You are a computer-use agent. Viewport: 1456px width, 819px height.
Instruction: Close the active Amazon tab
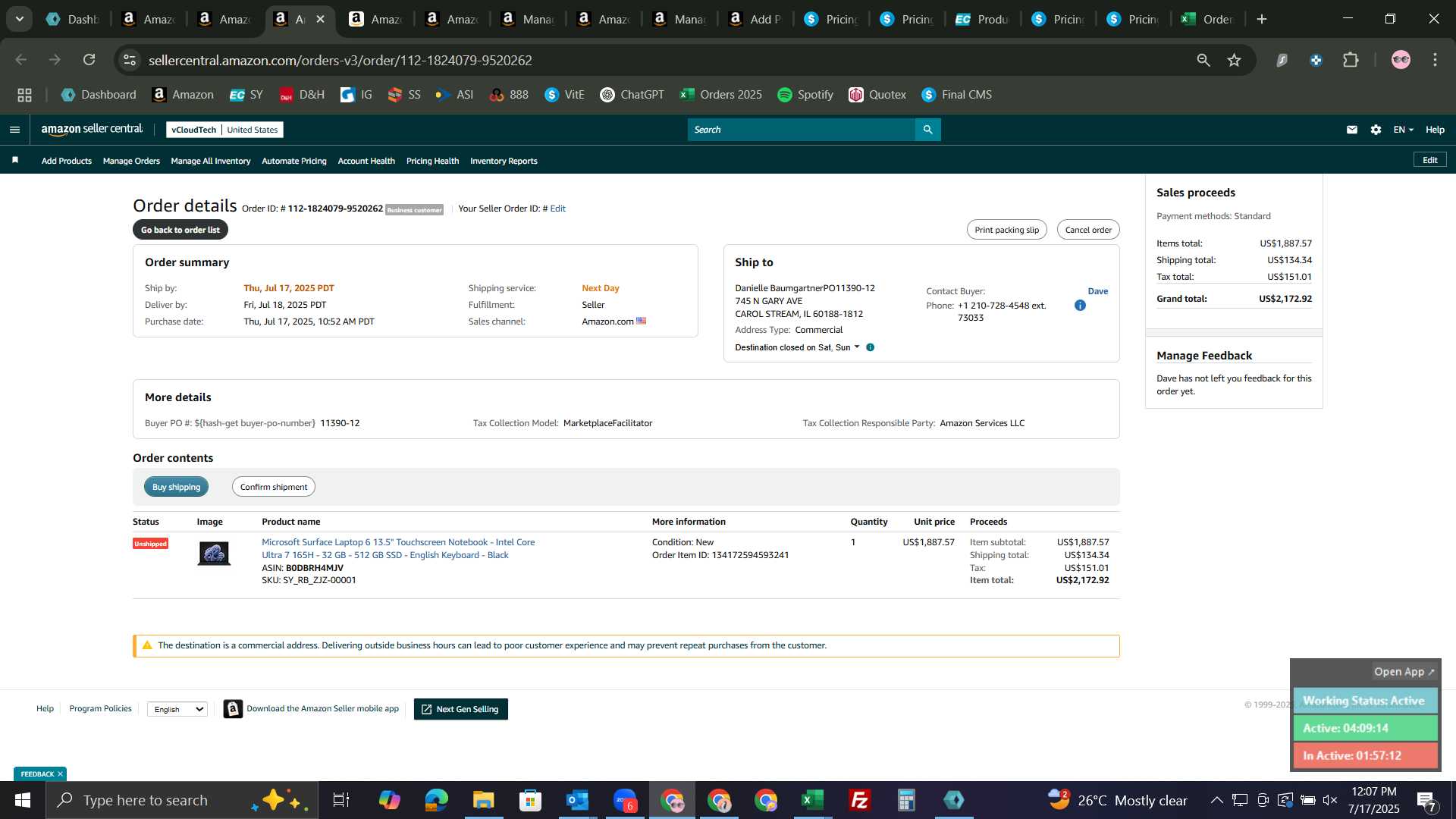[x=320, y=19]
